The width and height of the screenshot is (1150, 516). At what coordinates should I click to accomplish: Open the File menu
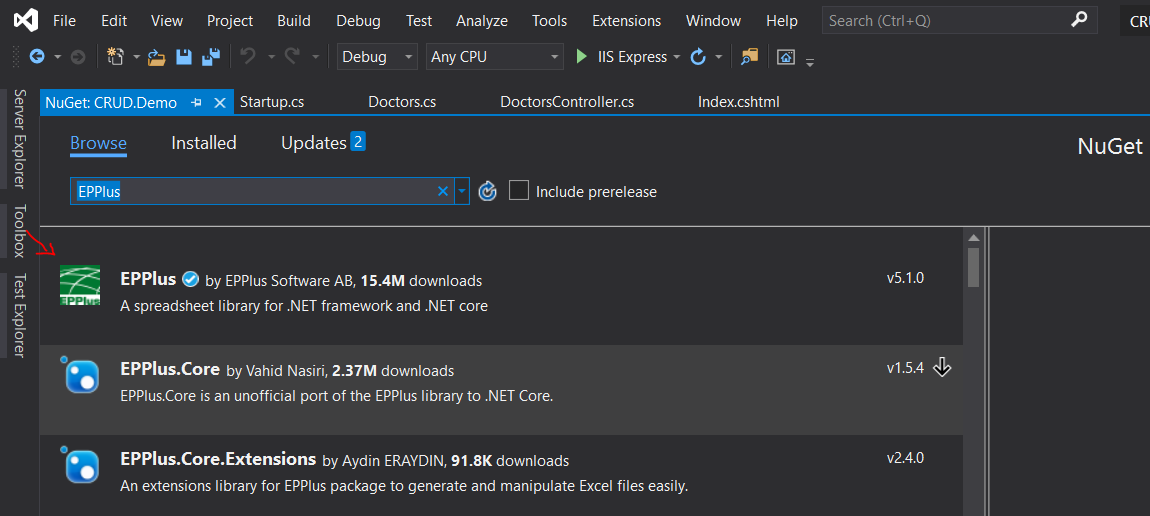click(65, 21)
